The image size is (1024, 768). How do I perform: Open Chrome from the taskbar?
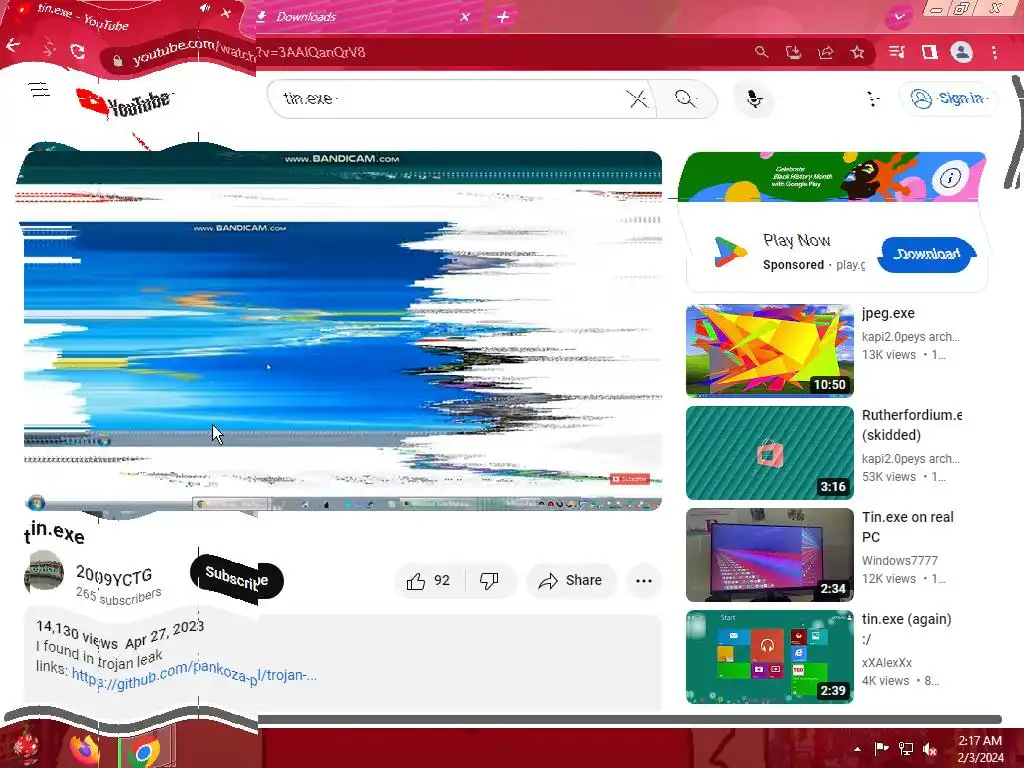coord(144,751)
